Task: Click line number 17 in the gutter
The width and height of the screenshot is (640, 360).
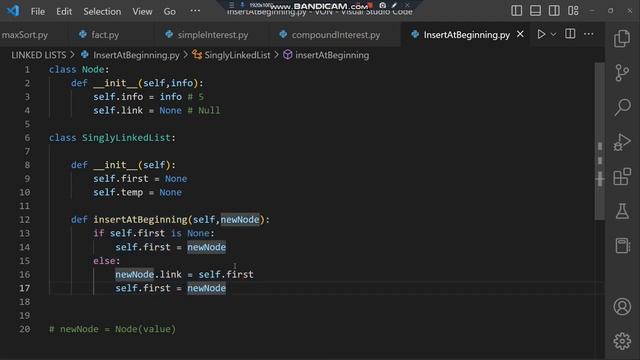Action: click(24, 288)
